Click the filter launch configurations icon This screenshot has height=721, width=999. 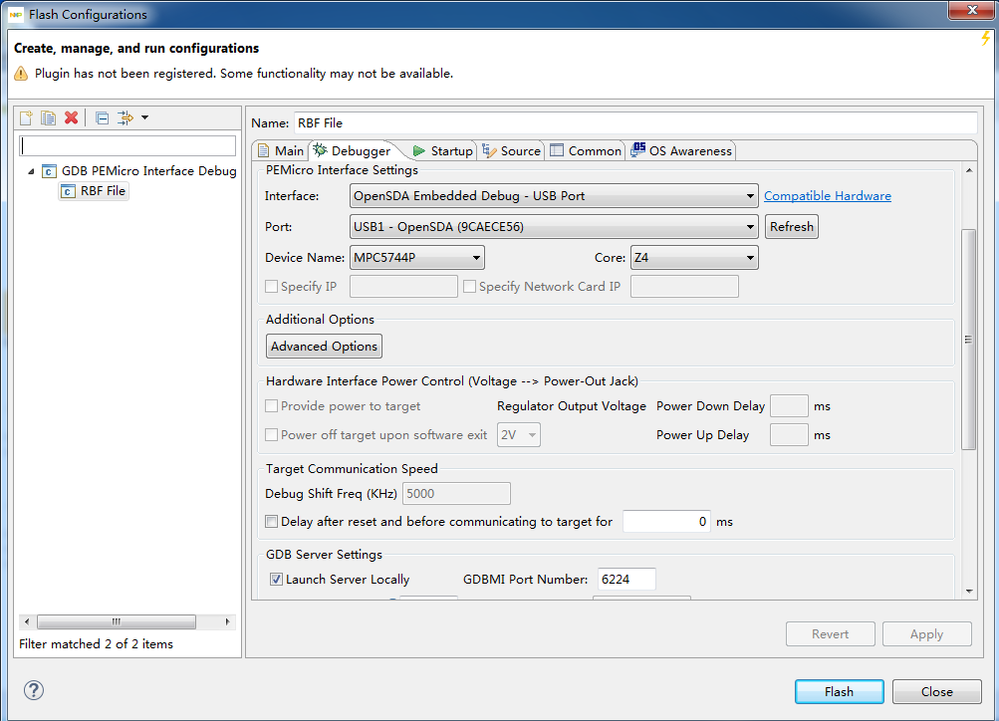(125, 118)
